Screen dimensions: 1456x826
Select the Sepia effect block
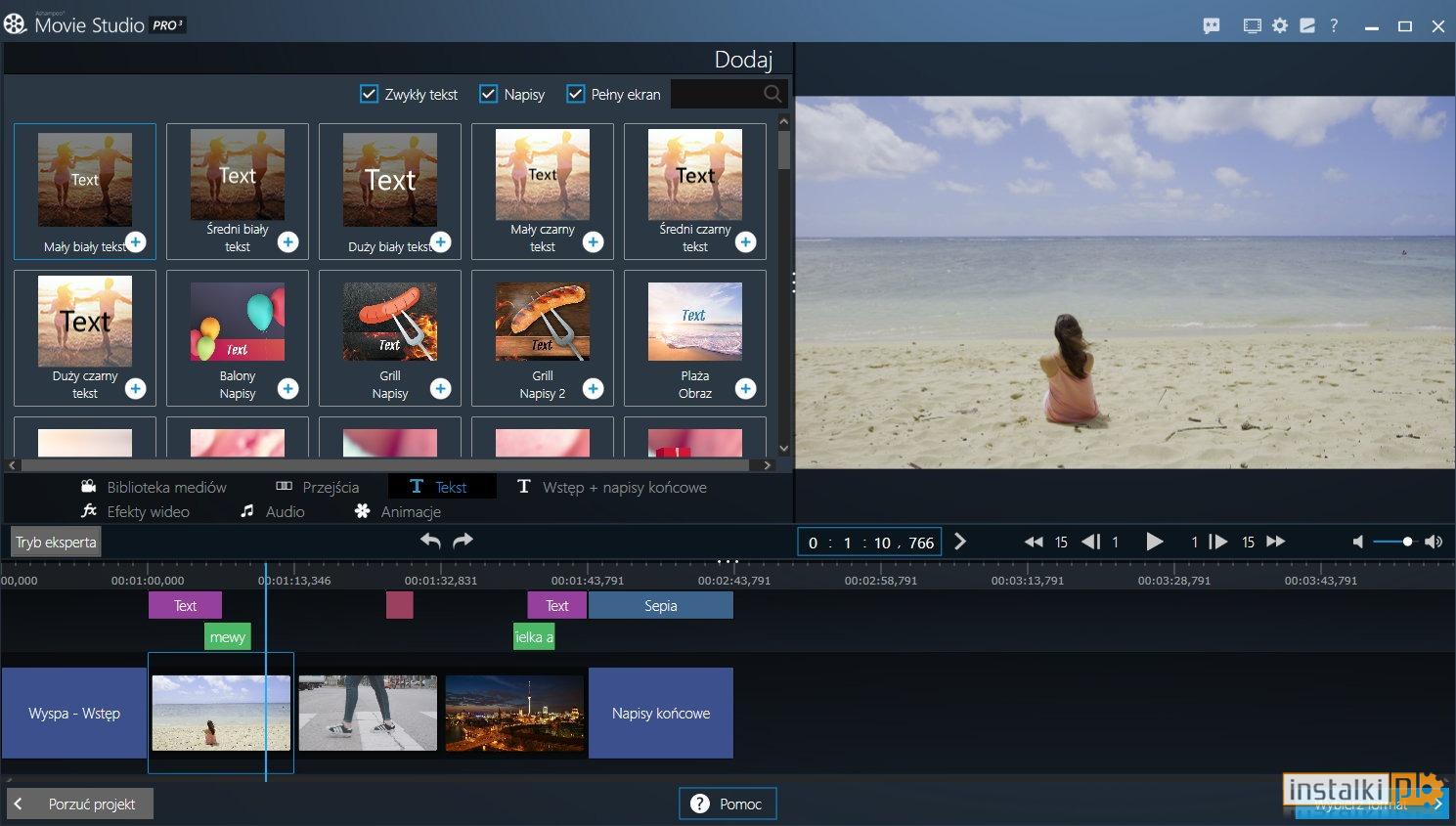click(x=661, y=605)
